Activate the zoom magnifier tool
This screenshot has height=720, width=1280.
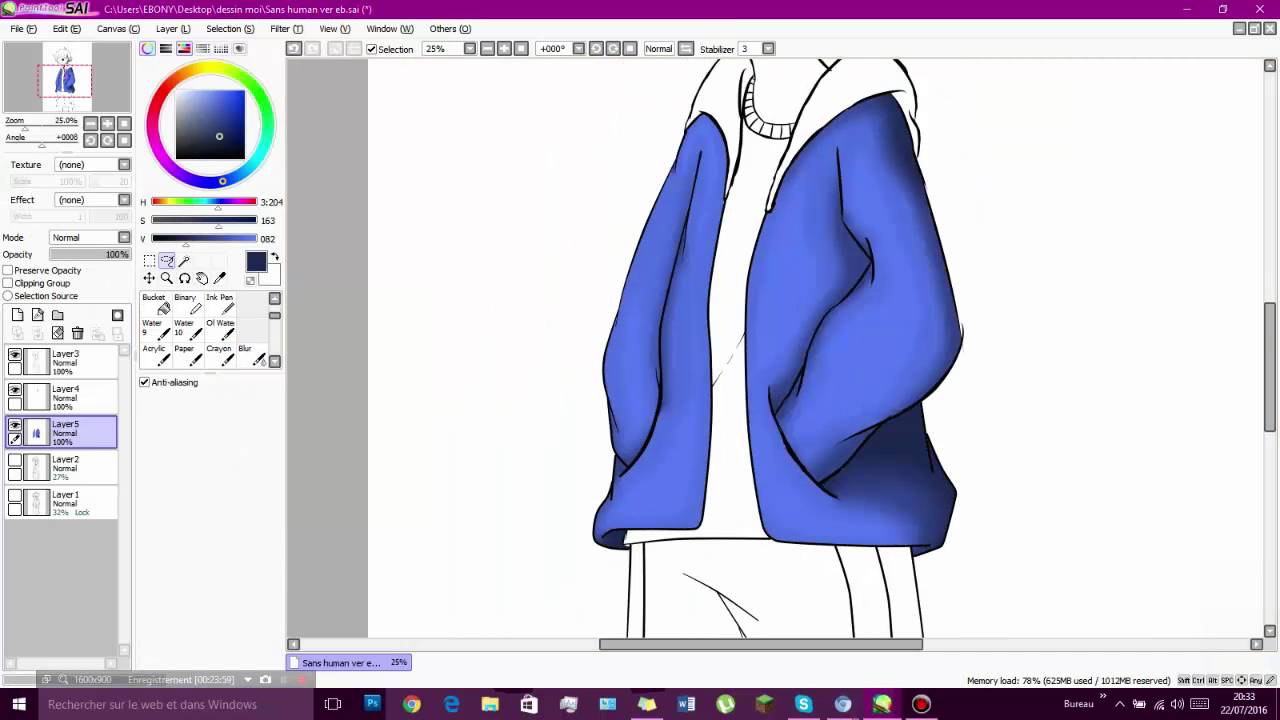tap(167, 278)
